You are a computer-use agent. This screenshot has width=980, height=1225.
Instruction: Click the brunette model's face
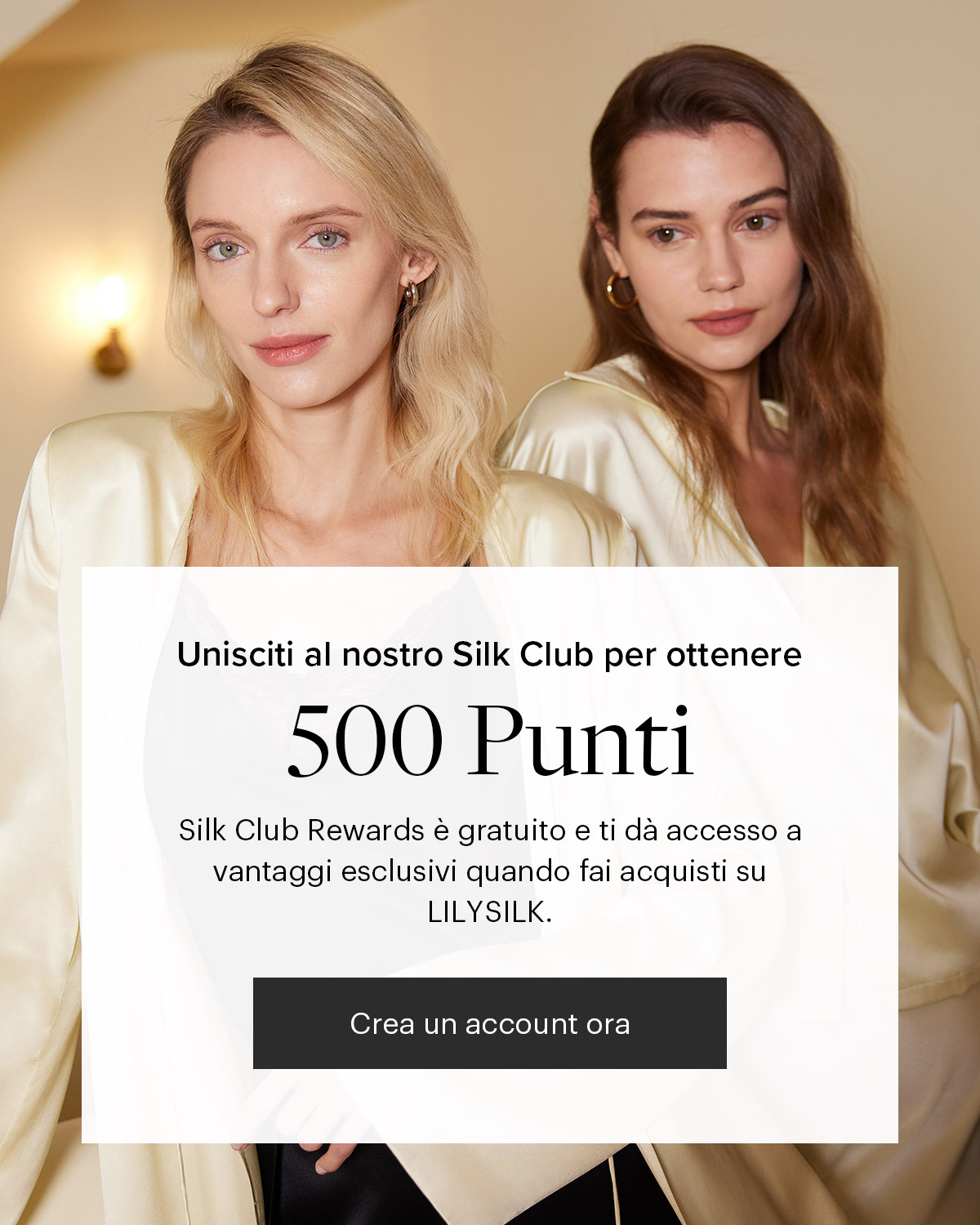(x=706, y=253)
